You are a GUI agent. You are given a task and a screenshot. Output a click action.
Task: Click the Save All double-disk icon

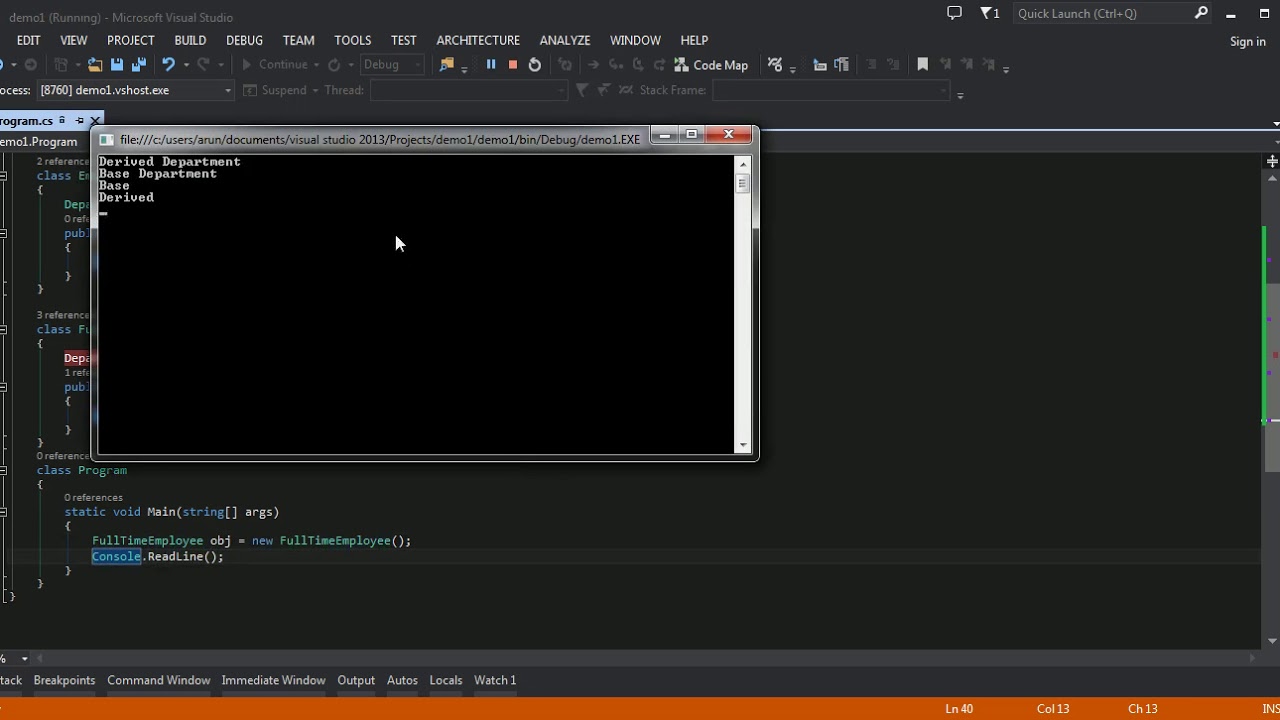(x=139, y=65)
